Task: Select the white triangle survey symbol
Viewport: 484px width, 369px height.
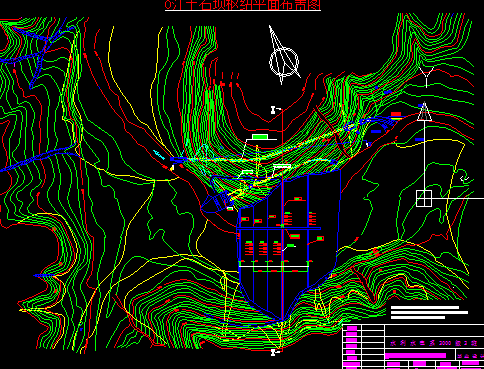Action: tap(424, 112)
